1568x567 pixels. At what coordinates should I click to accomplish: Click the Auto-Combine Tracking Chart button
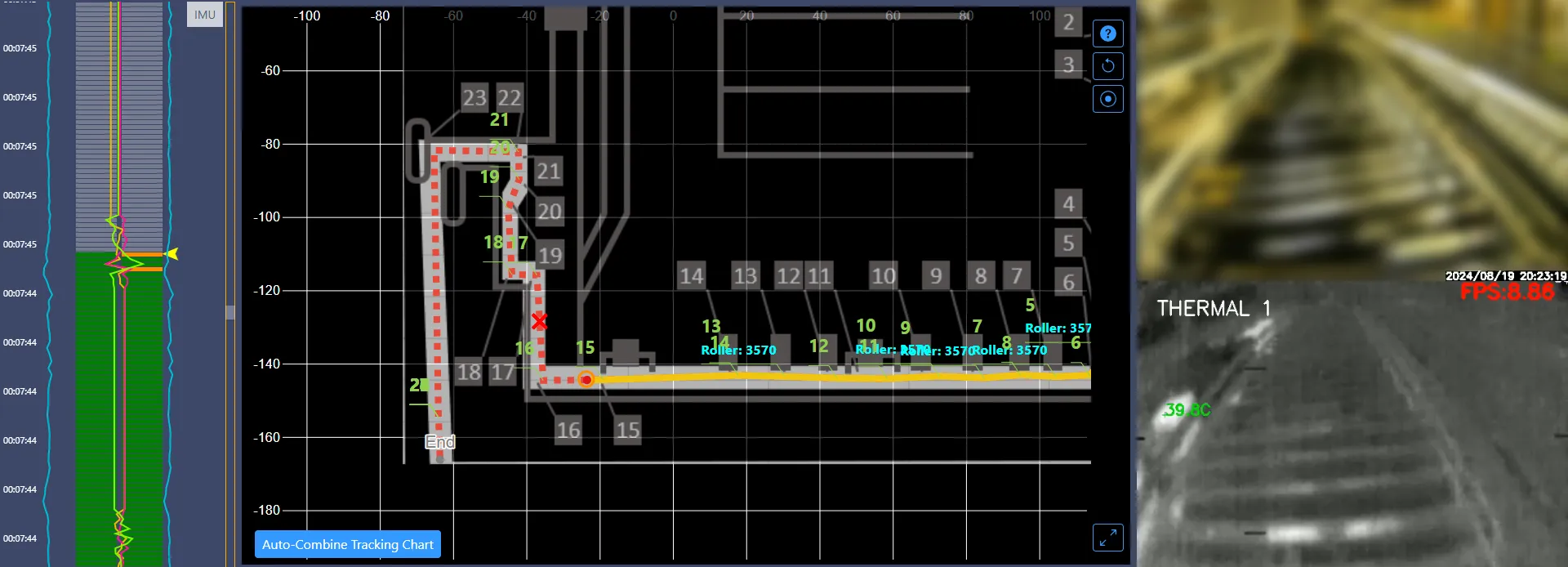tap(347, 544)
